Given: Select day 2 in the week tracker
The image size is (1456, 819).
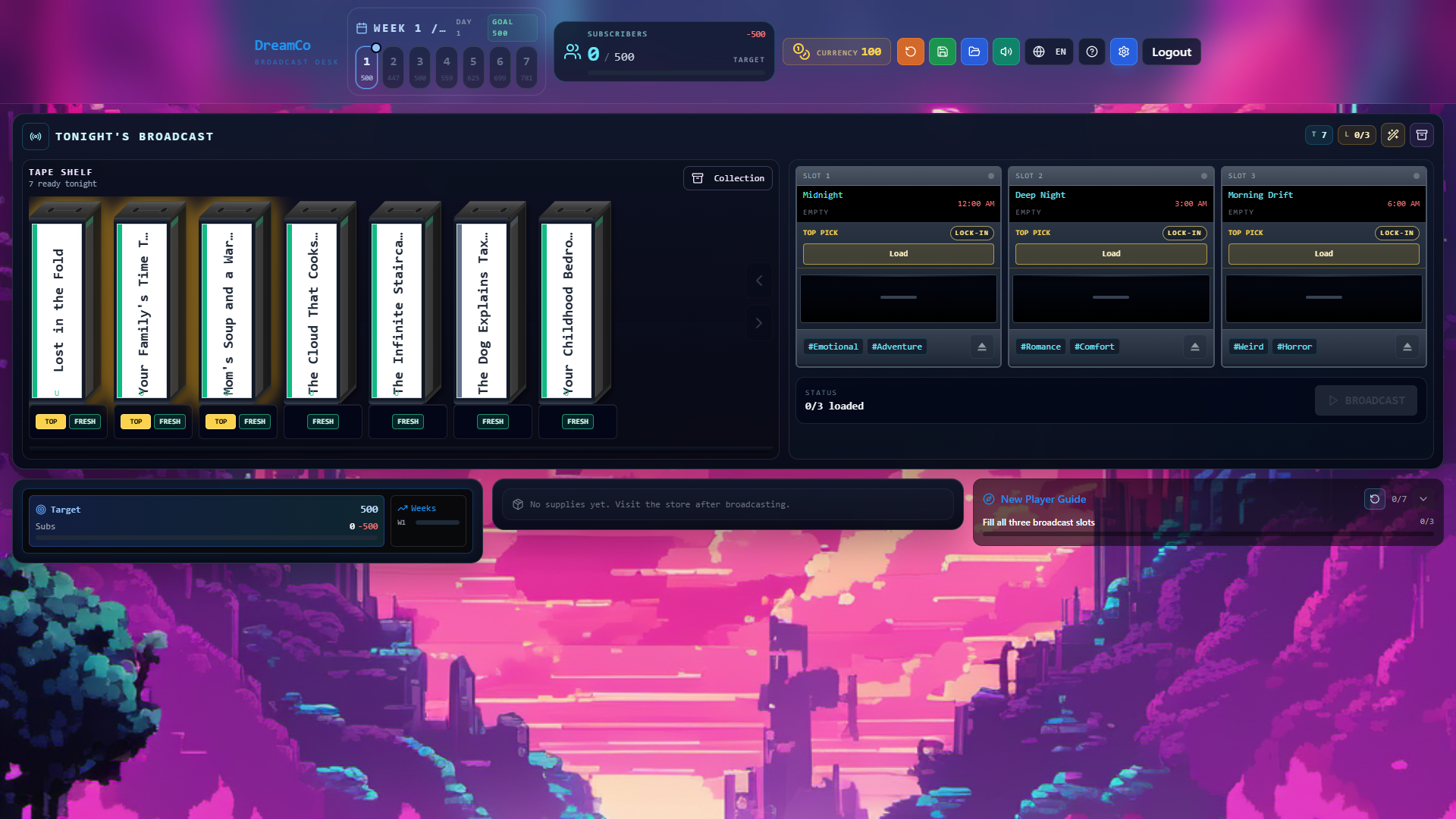Looking at the screenshot, I should tap(393, 67).
